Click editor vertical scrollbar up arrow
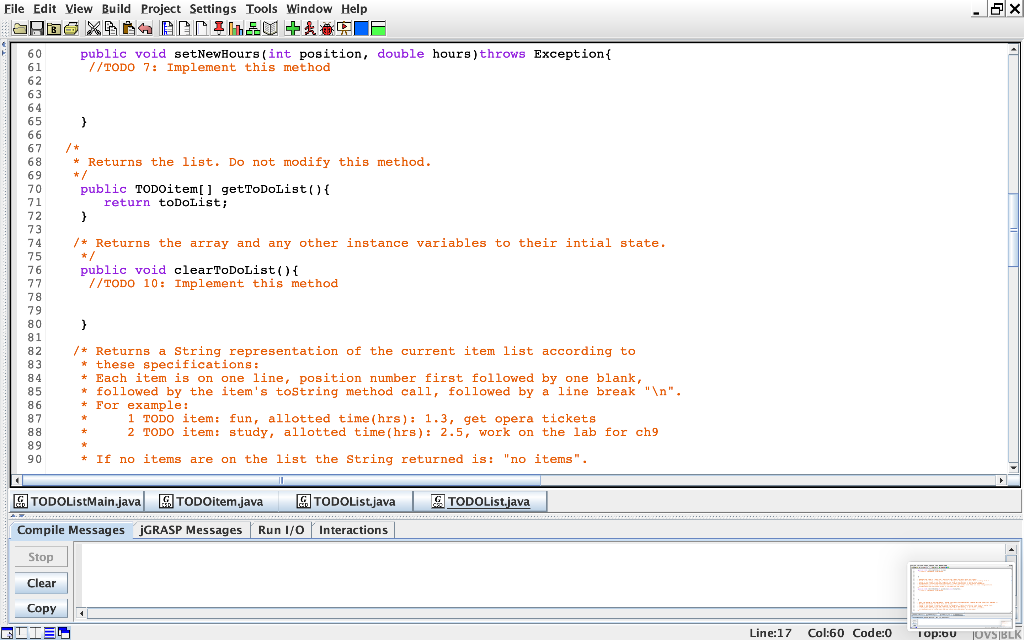The width and height of the screenshot is (1024, 640). (1014, 50)
